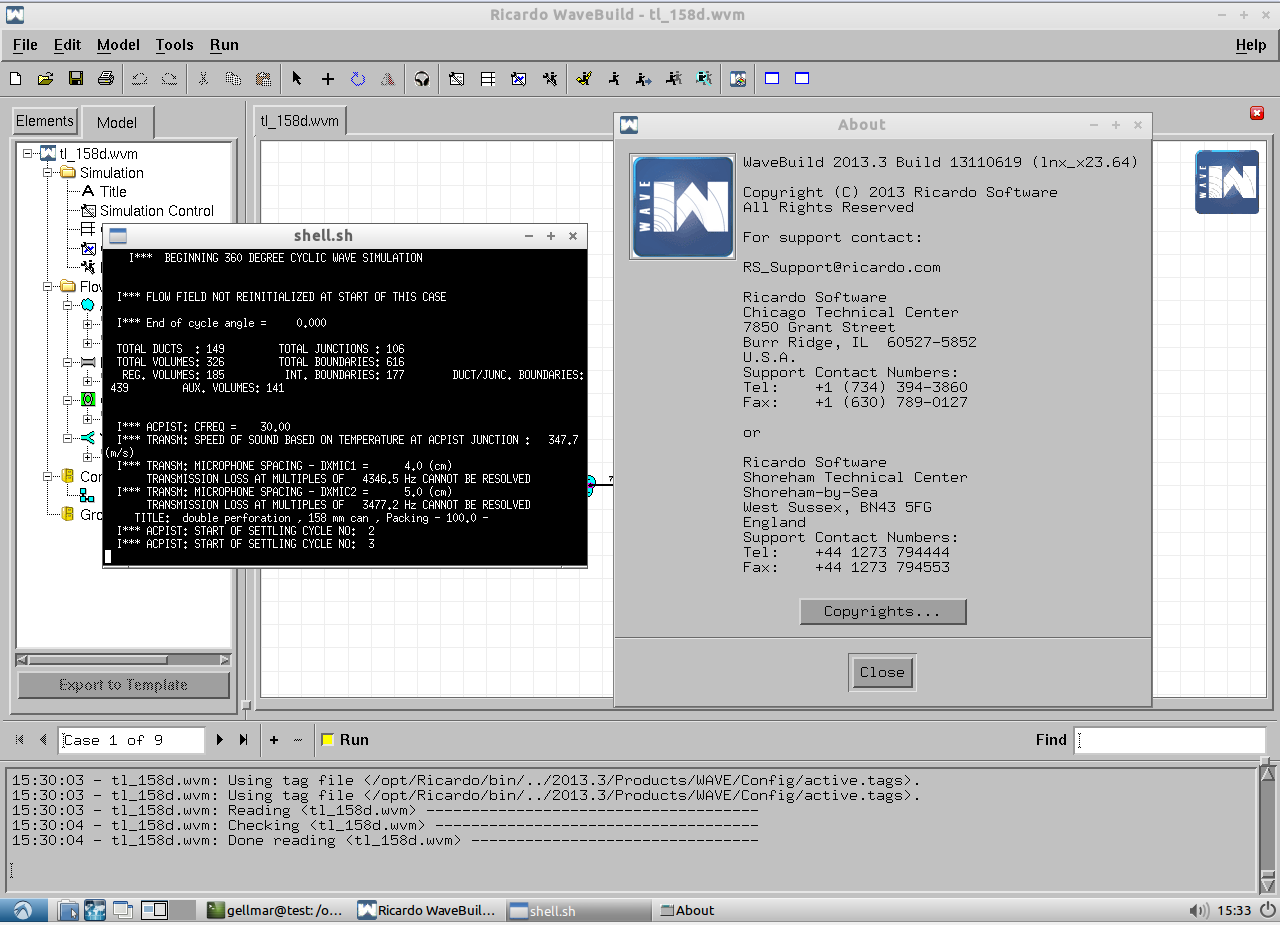The width and height of the screenshot is (1280, 925).
Task: Collapse the duct icon tree node
Action: tap(67, 363)
